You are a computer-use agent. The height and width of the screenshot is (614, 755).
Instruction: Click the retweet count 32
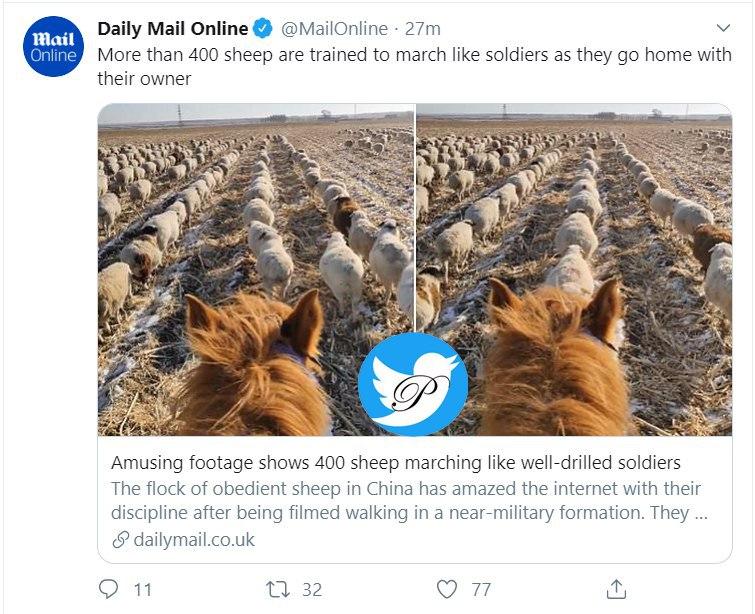click(x=312, y=589)
